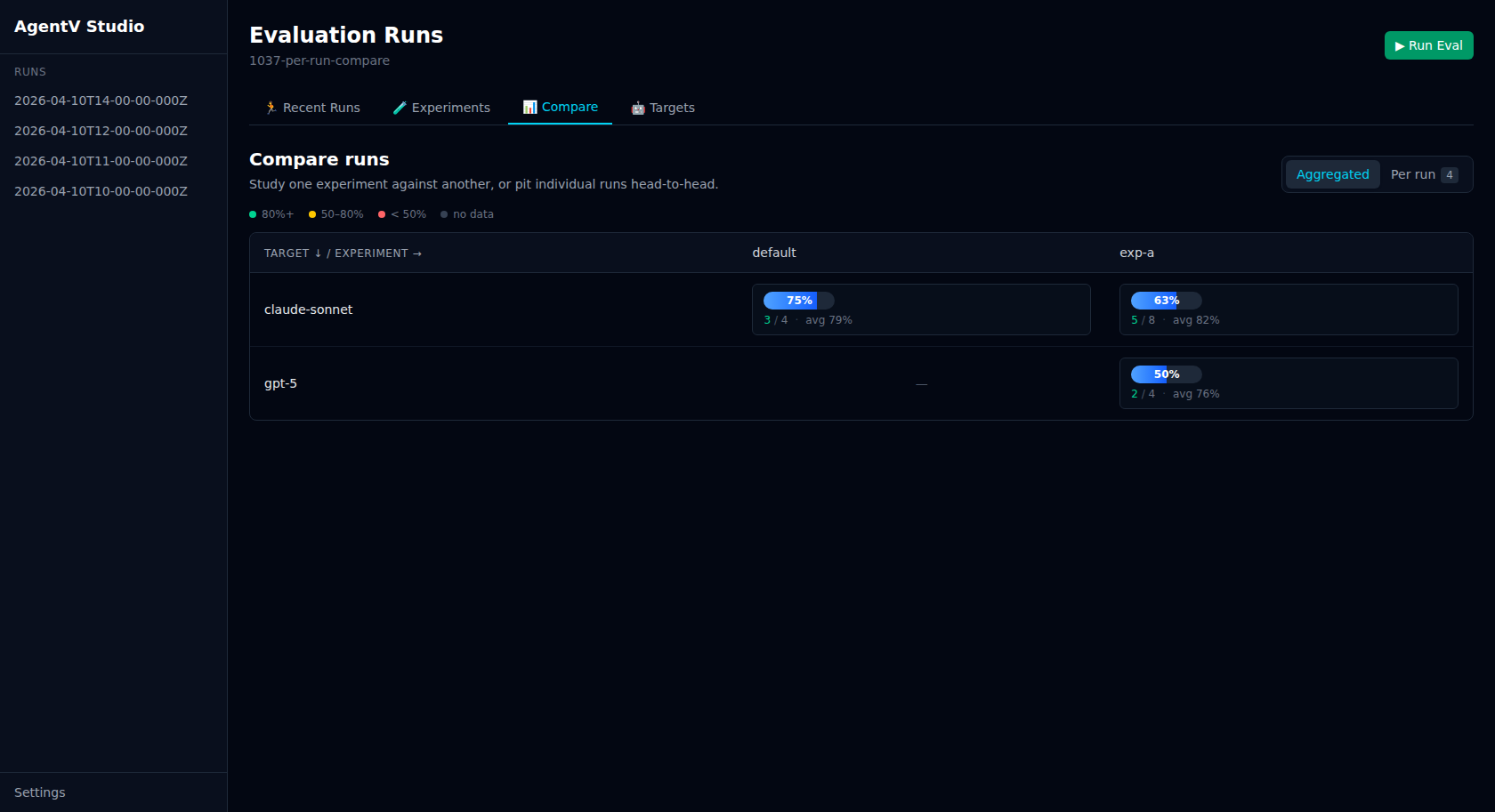Click the green 80%+ legend dot

pos(253,214)
